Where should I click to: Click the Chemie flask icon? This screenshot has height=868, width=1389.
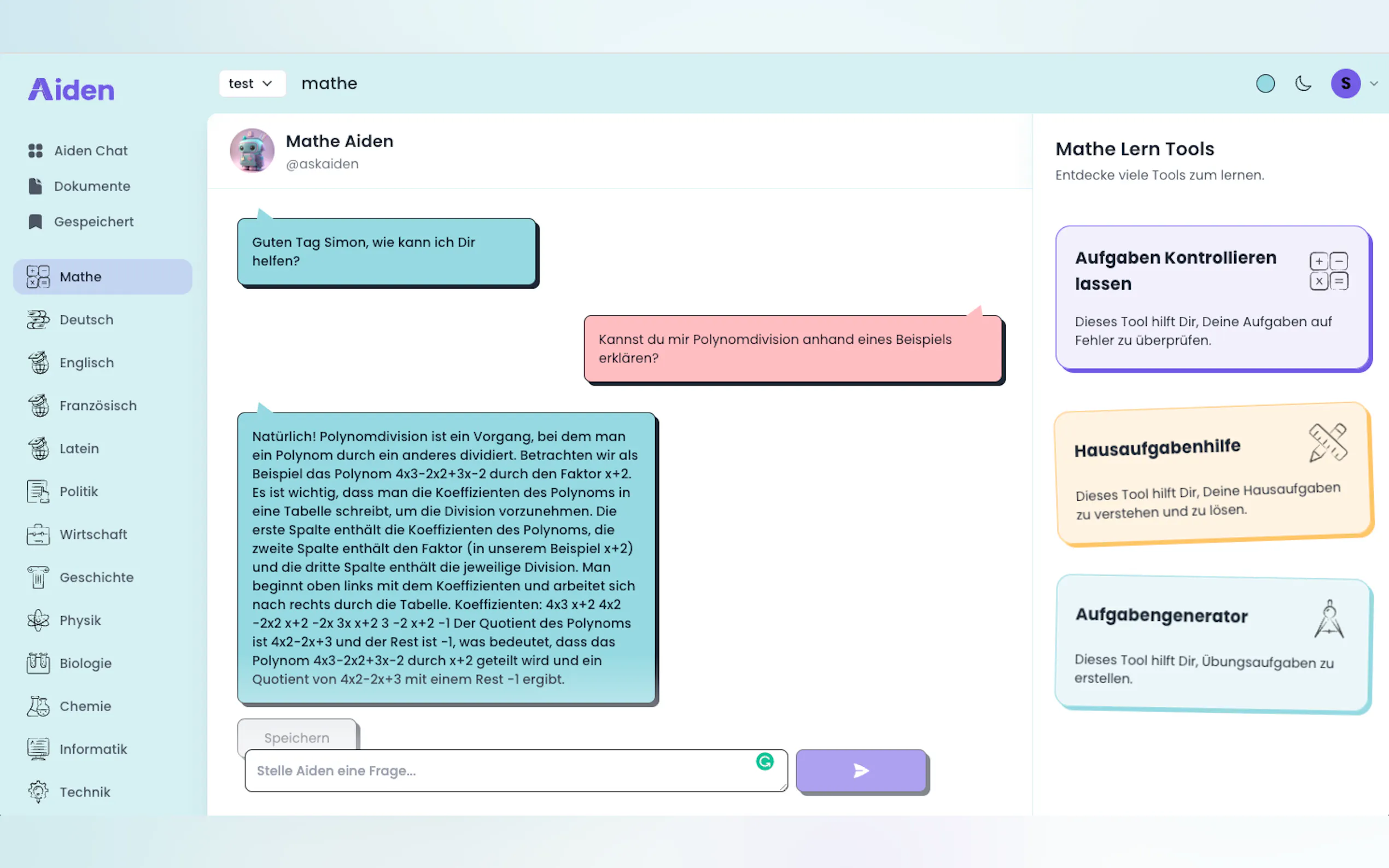(x=38, y=706)
